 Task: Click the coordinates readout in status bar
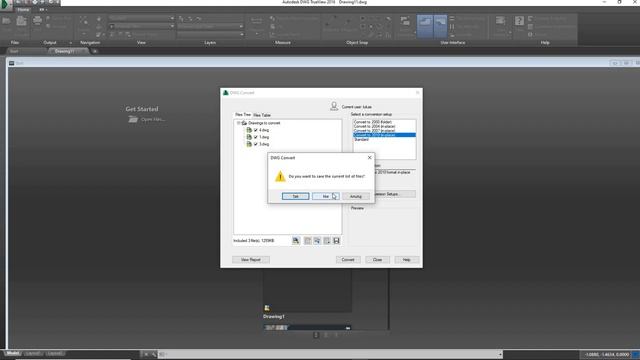607,354
